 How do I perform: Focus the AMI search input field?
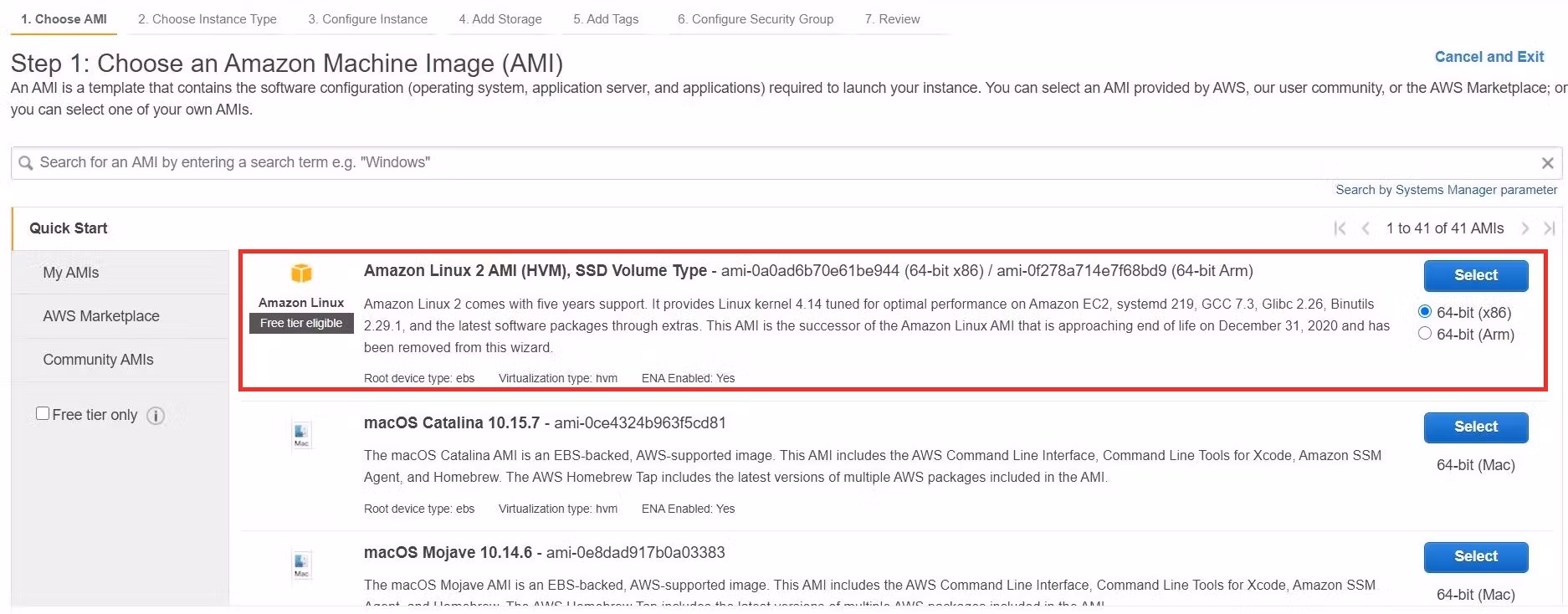[787, 163]
